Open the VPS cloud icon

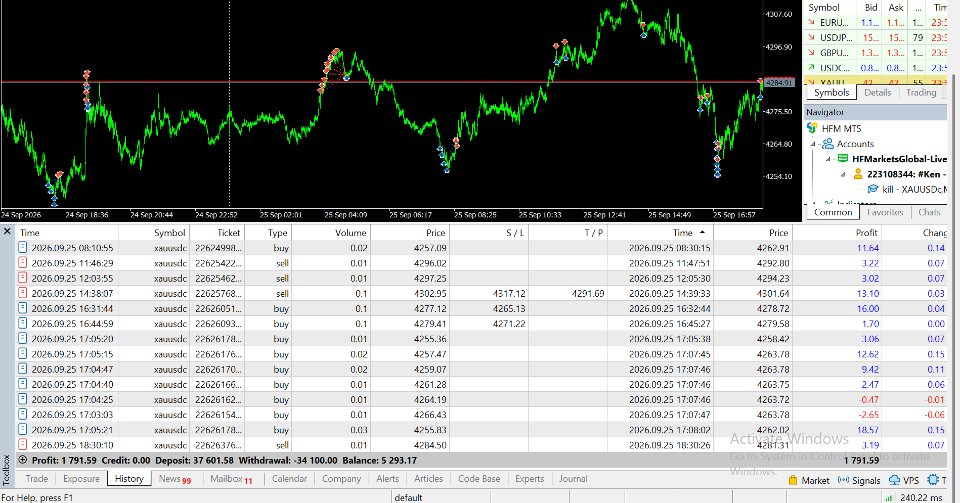point(894,480)
